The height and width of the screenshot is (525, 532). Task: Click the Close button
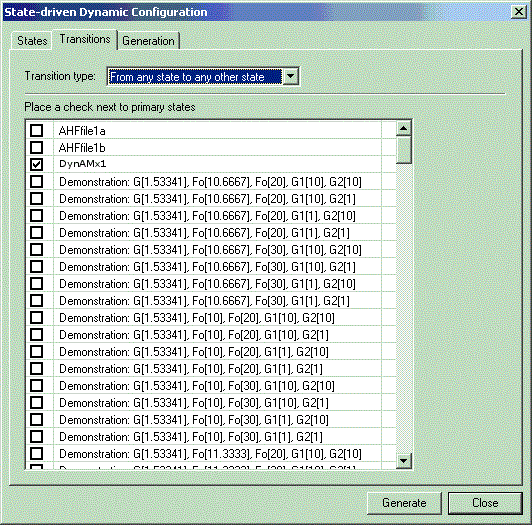tap(485, 503)
